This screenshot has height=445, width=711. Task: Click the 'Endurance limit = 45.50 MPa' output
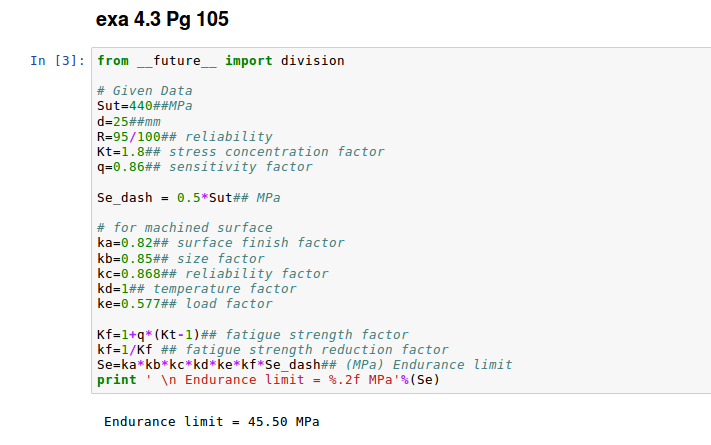tap(212, 422)
